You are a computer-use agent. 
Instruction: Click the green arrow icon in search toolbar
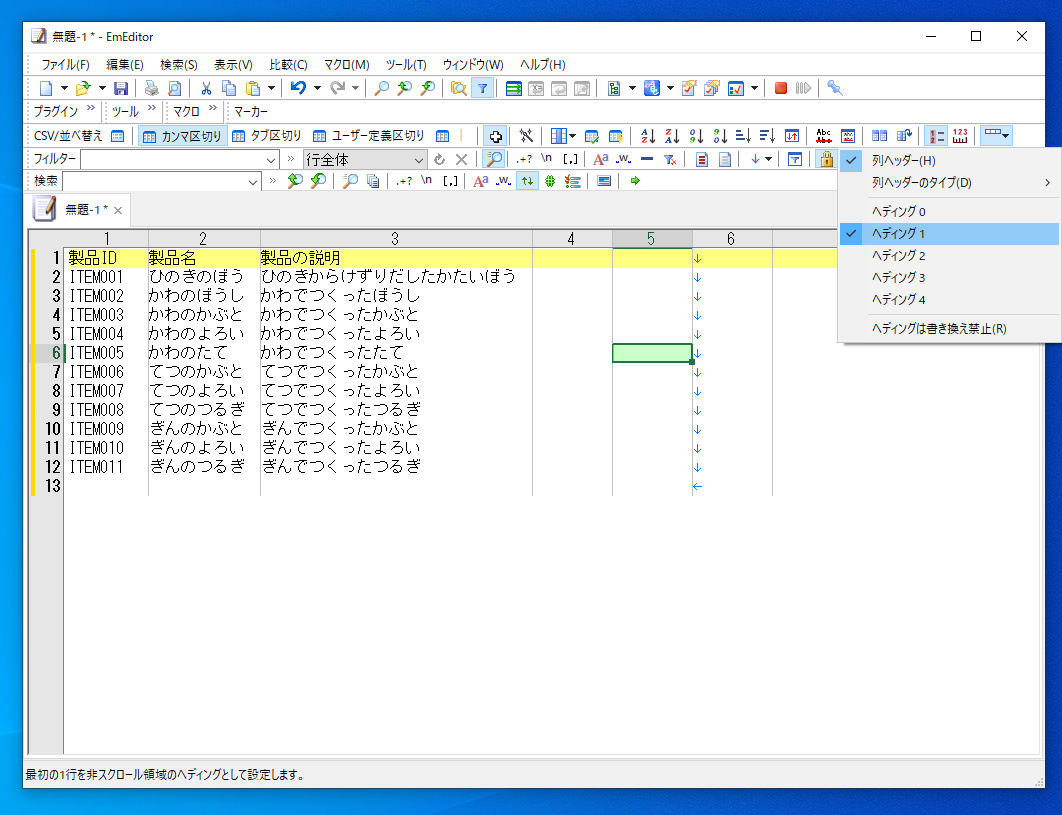click(x=635, y=181)
